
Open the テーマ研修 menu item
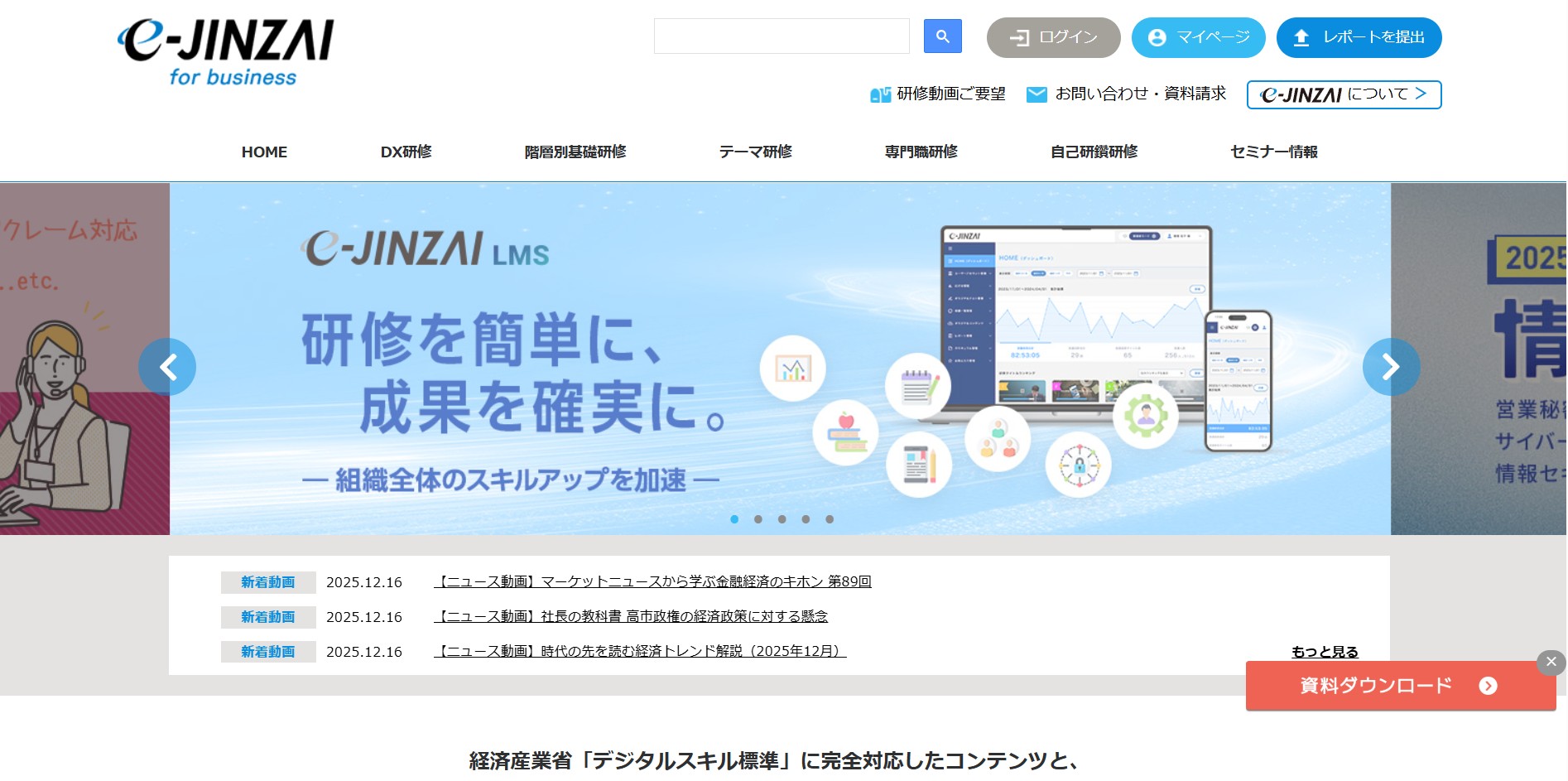[756, 152]
